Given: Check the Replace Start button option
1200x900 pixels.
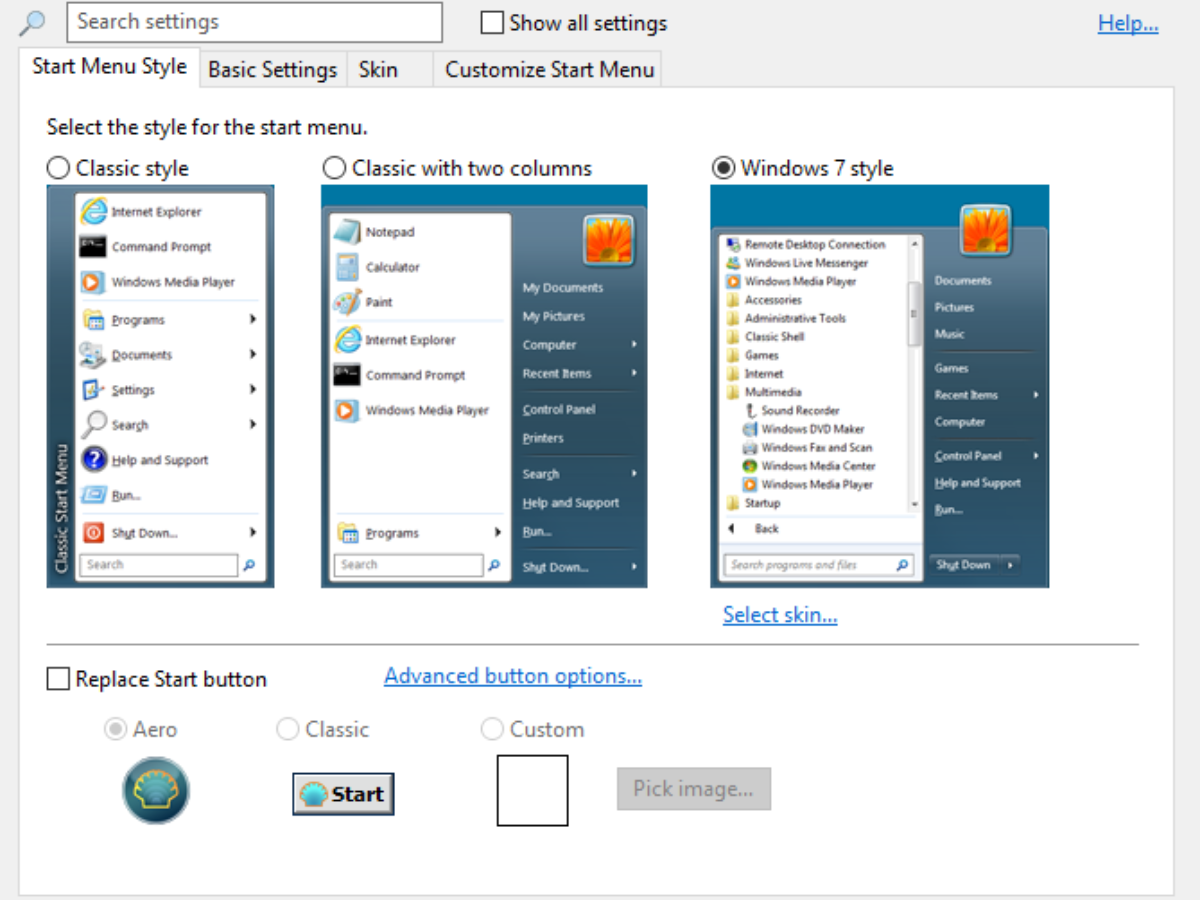Looking at the screenshot, I should tap(59, 680).
